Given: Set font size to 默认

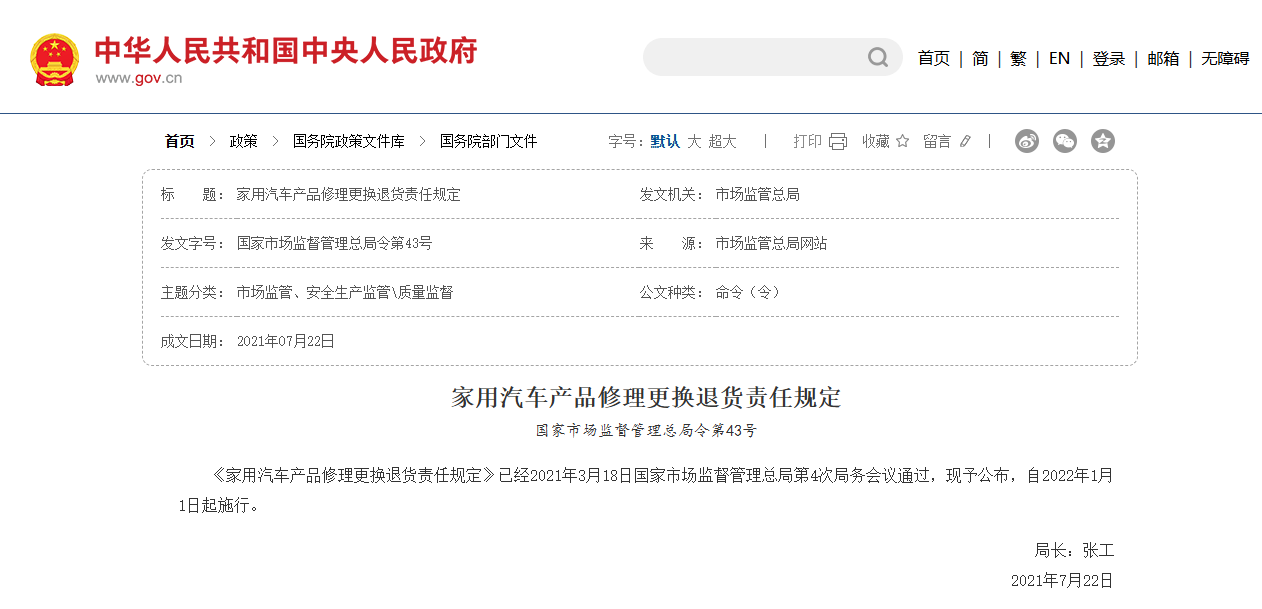Looking at the screenshot, I should (x=665, y=142).
